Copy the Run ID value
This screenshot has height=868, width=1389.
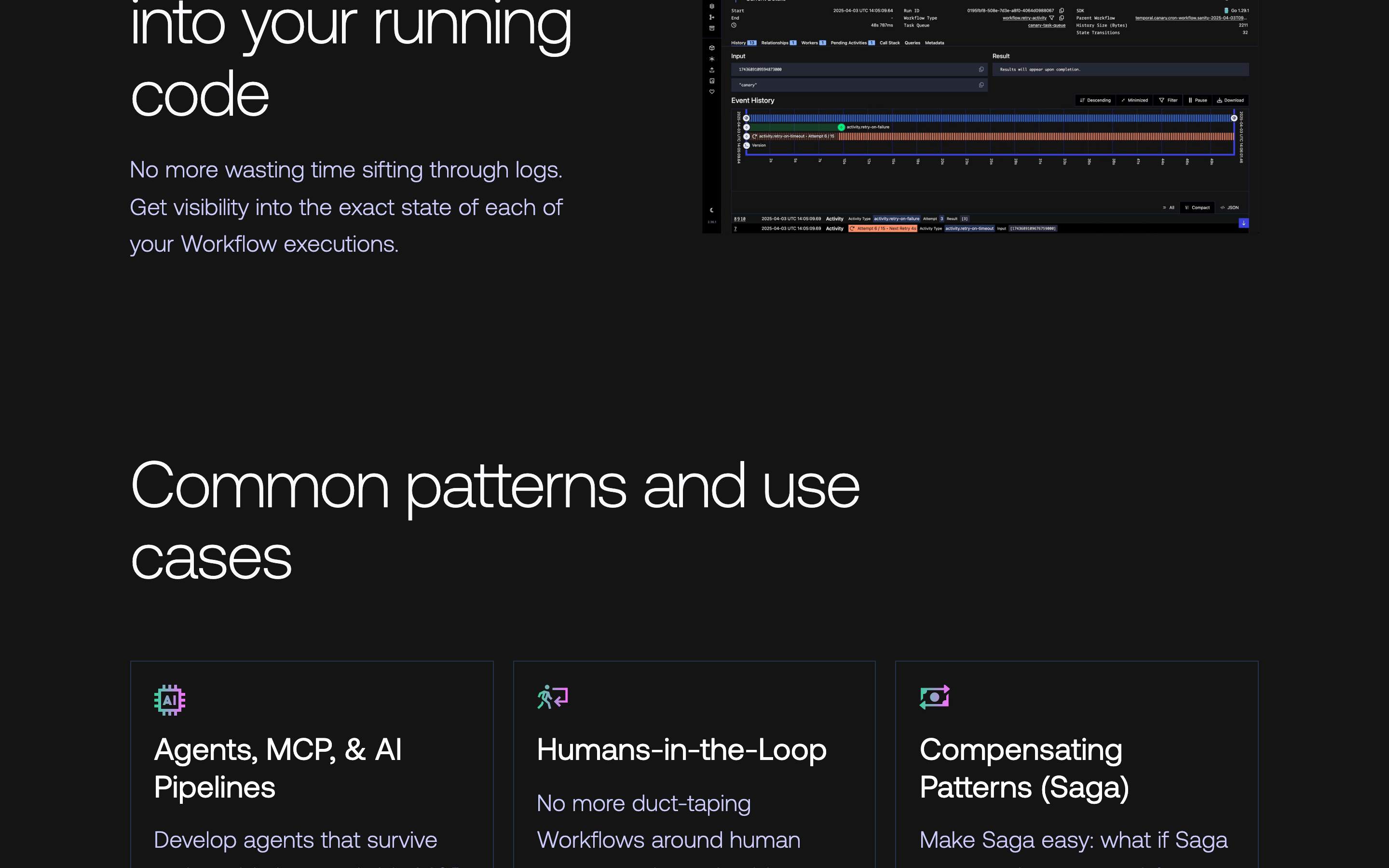1061,10
